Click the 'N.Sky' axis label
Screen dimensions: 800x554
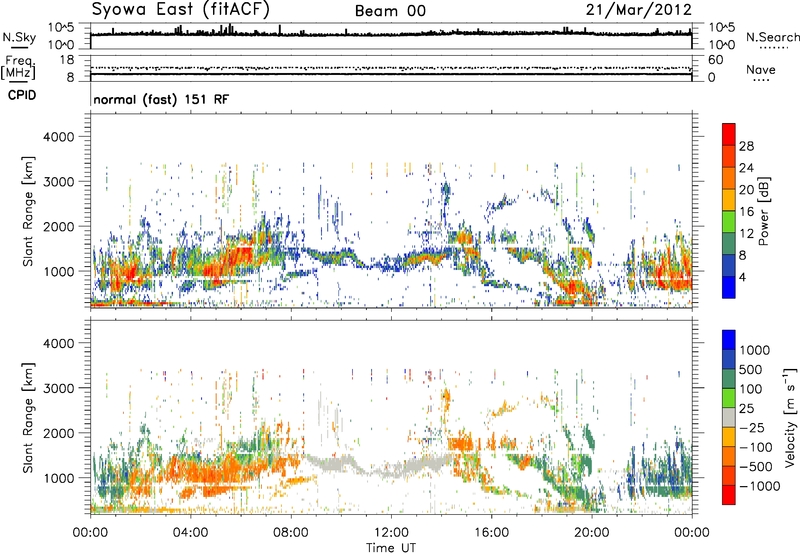[x=19, y=37]
